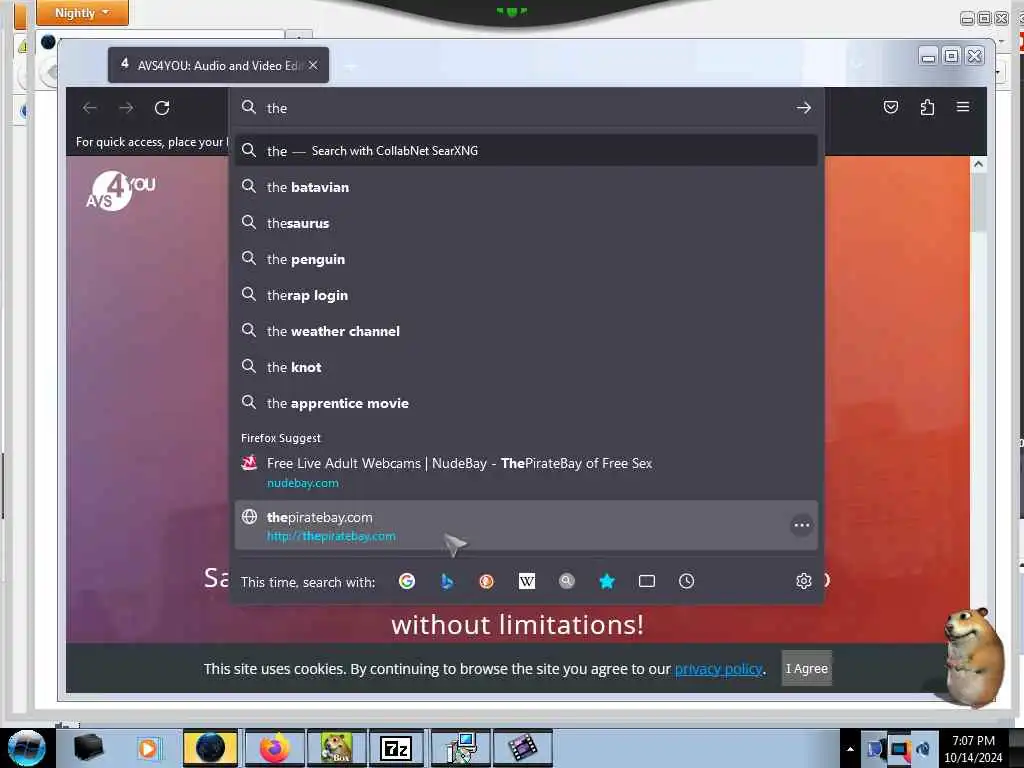Show hidden system tray icons
The height and width of the screenshot is (768, 1024).
pyautogui.click(x=850, y=749)
